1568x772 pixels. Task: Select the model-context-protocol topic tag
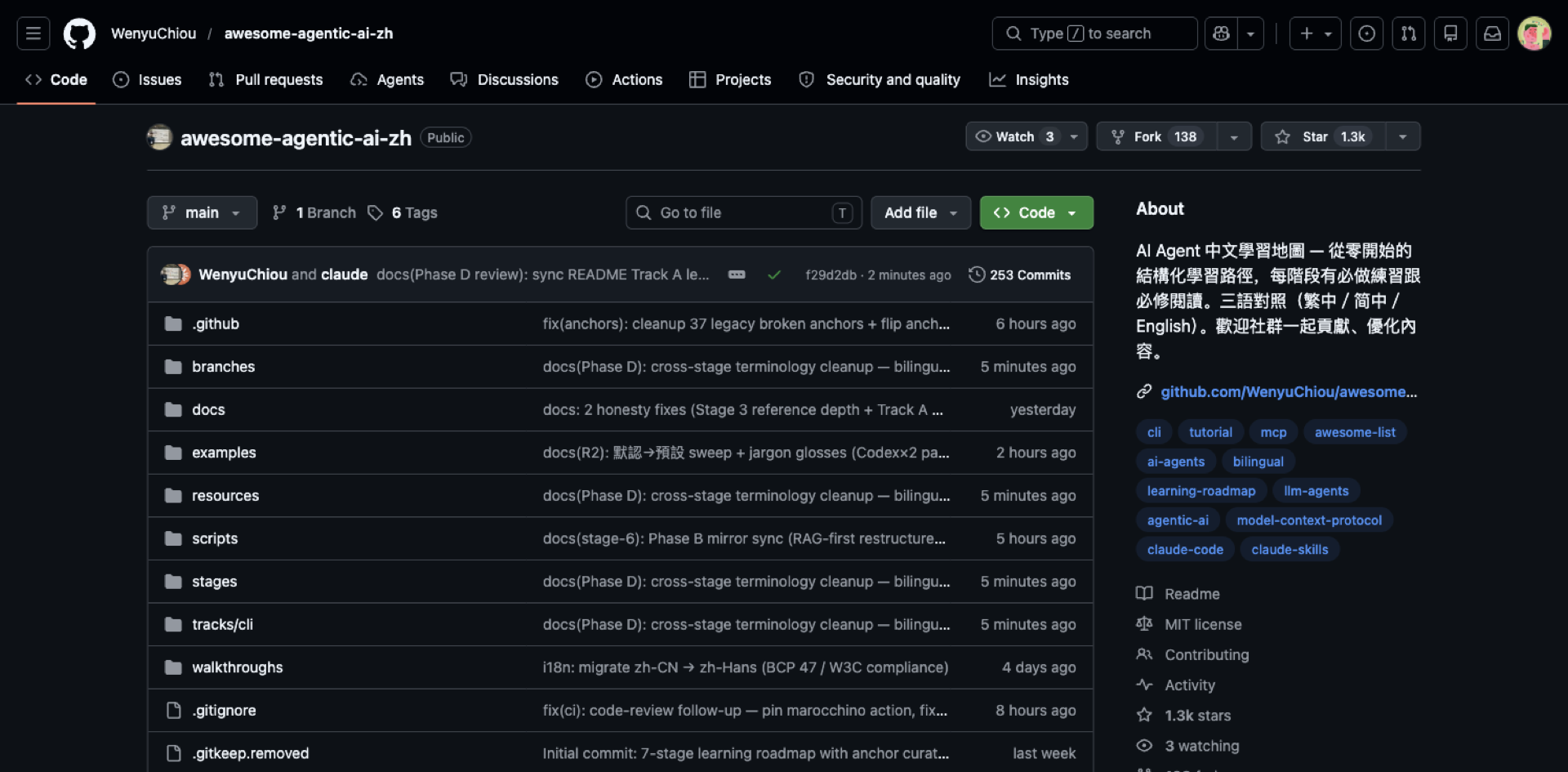pos(1309,520)
